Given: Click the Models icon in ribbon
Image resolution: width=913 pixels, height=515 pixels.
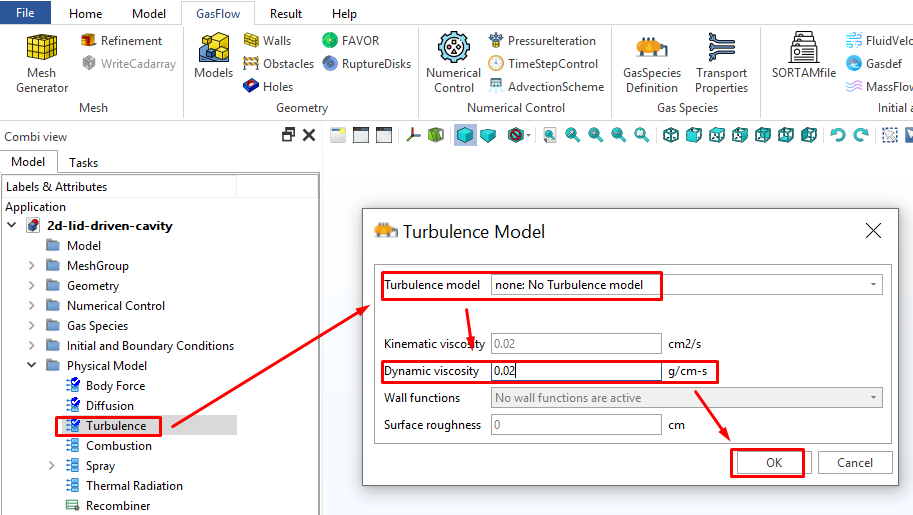Looking at the screenshot, I should pos(213,56).
